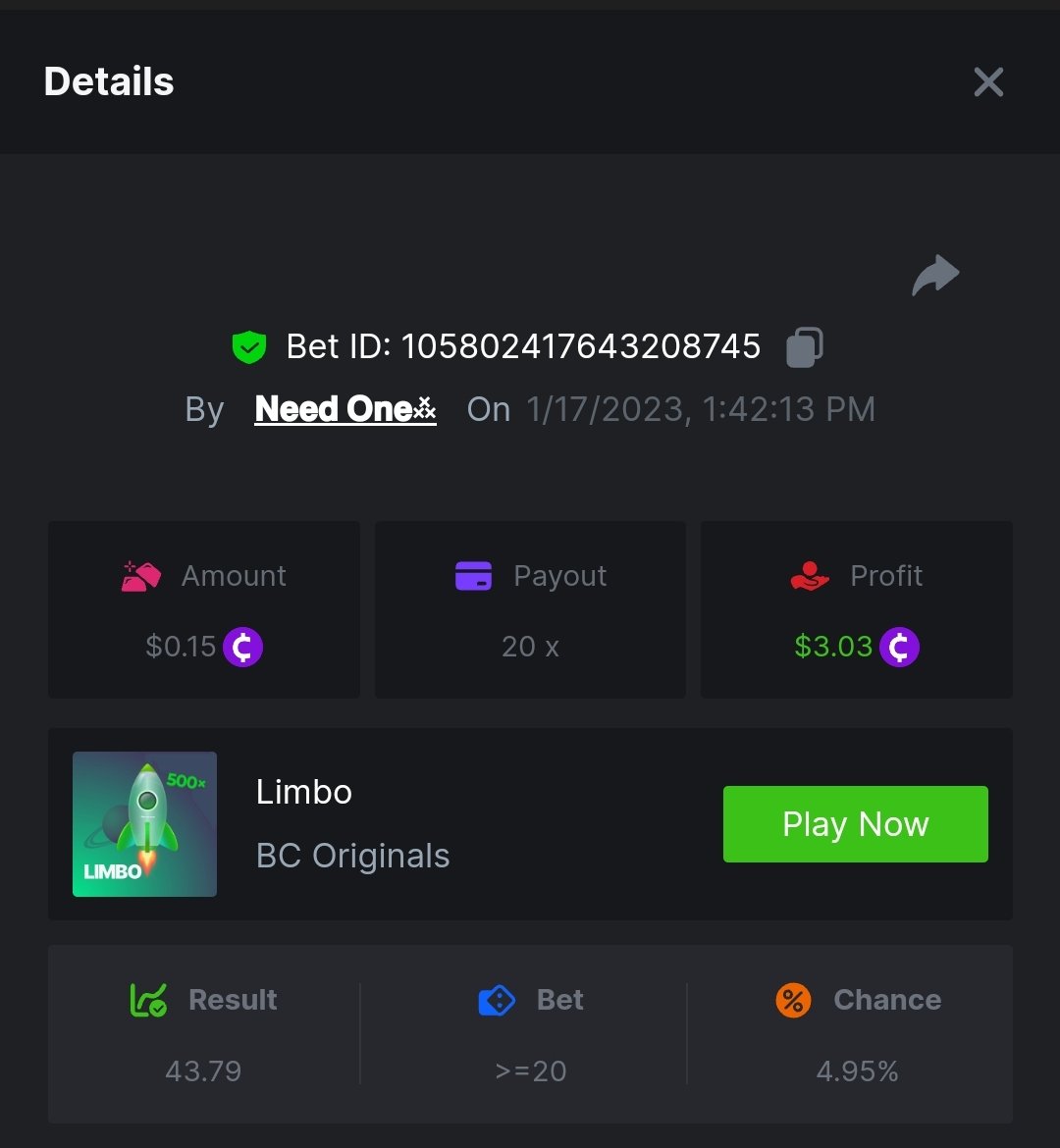Click the green verified shield icon
Viewport: 1060px width, 1148px height.
[249, 347]
